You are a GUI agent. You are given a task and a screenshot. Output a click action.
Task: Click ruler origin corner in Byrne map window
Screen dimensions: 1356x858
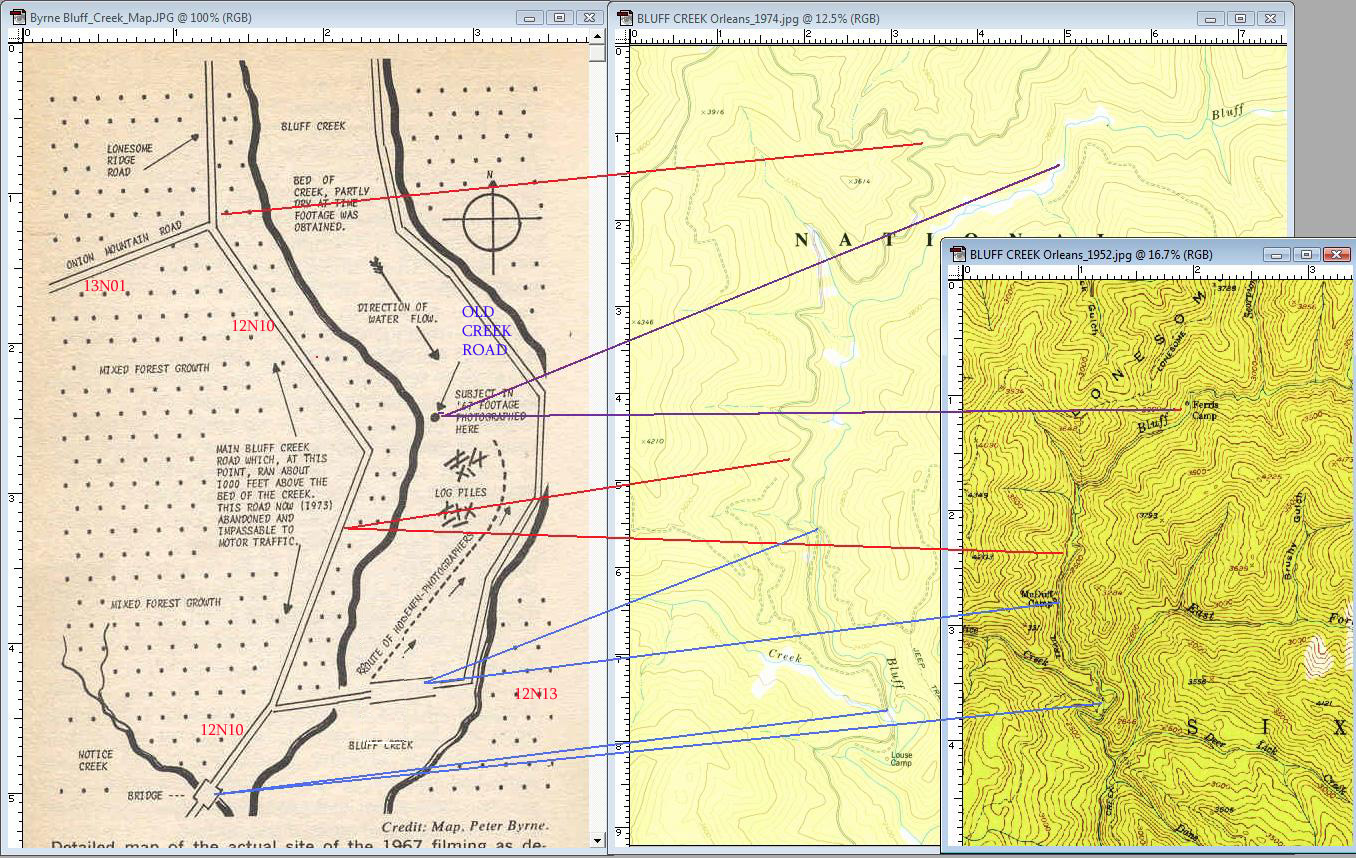pos(14,38)
